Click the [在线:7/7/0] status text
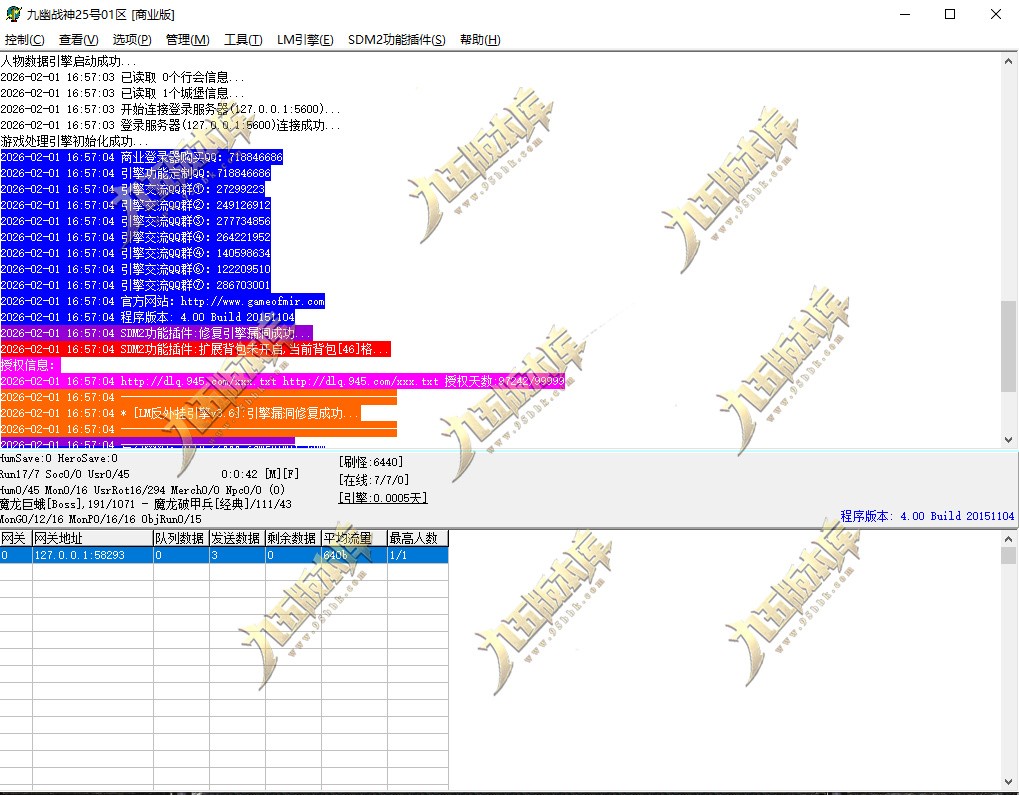Image resolution: width=1019 pixels, height=795 pixels. (374, 480)
